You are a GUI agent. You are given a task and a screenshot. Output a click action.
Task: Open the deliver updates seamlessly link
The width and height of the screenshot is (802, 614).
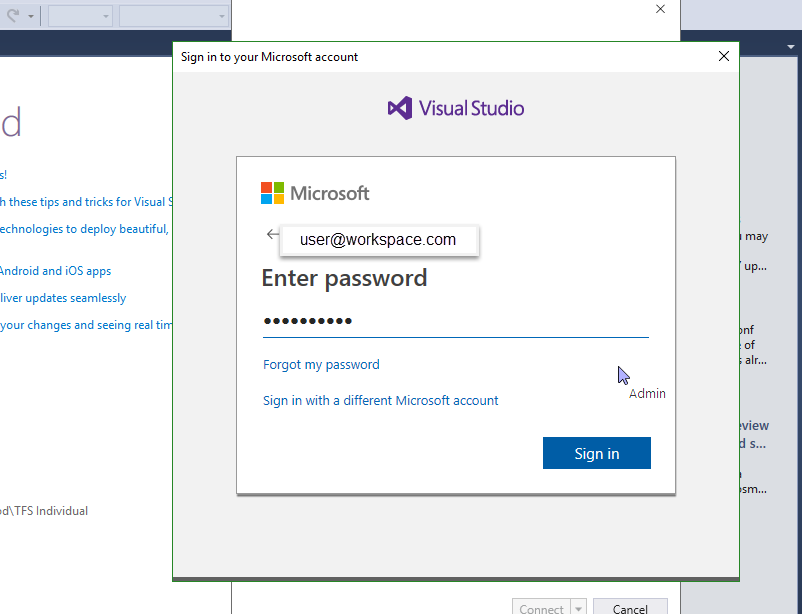coord(63,298)
